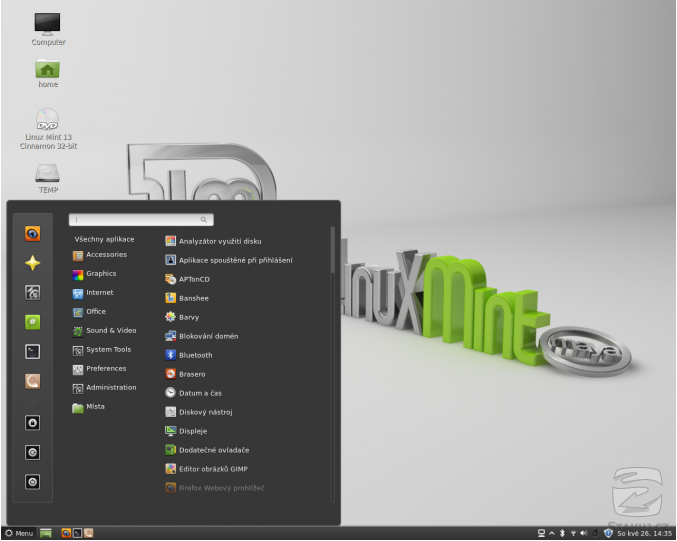Launch Editor obrázků GIMP
Viewport: 677px width, 541px height.
(x=206, y=469)
